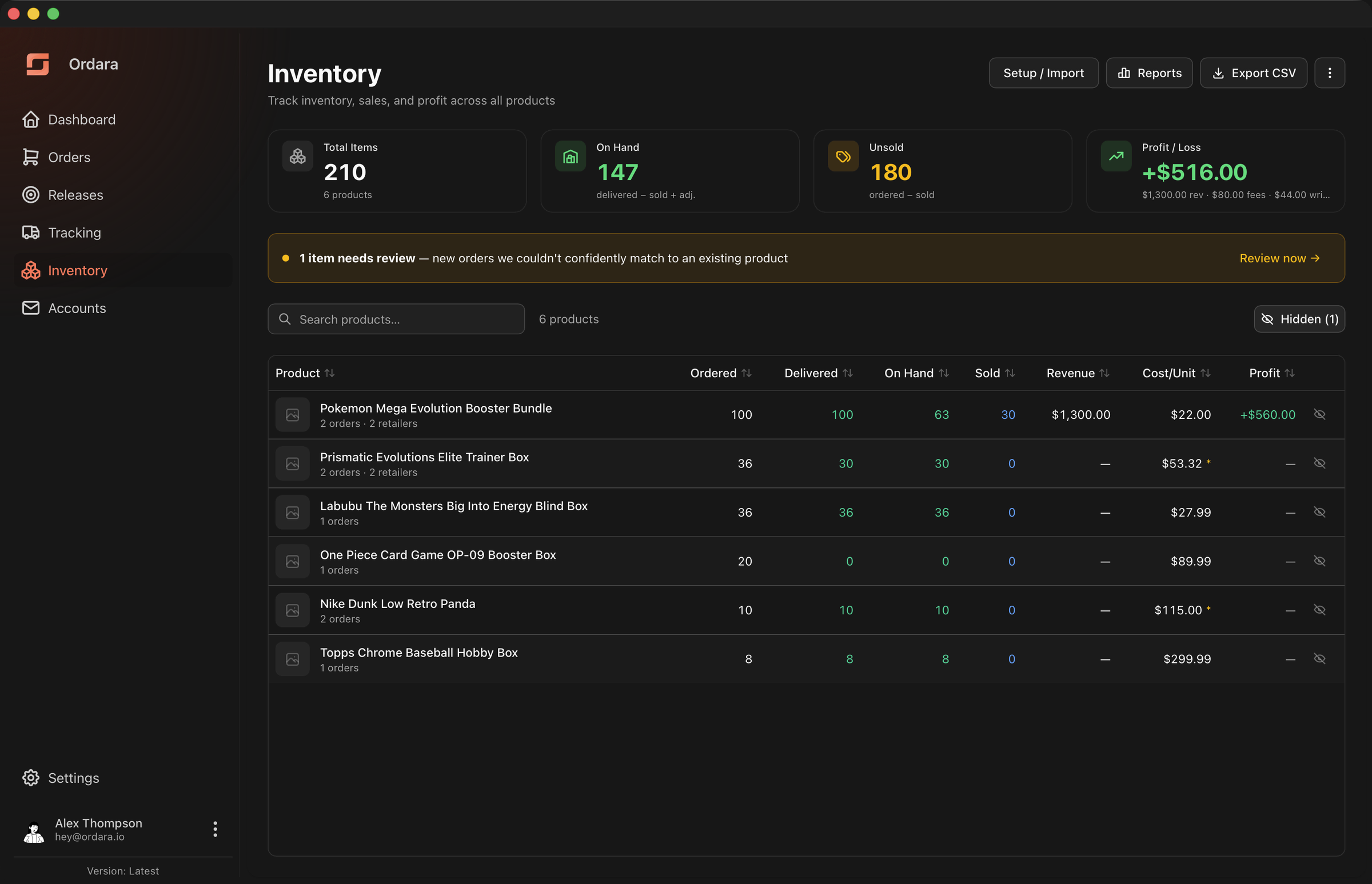Open the Reports view
The height and width of the screenshot is (884, 1372).
pos(1149,73)
